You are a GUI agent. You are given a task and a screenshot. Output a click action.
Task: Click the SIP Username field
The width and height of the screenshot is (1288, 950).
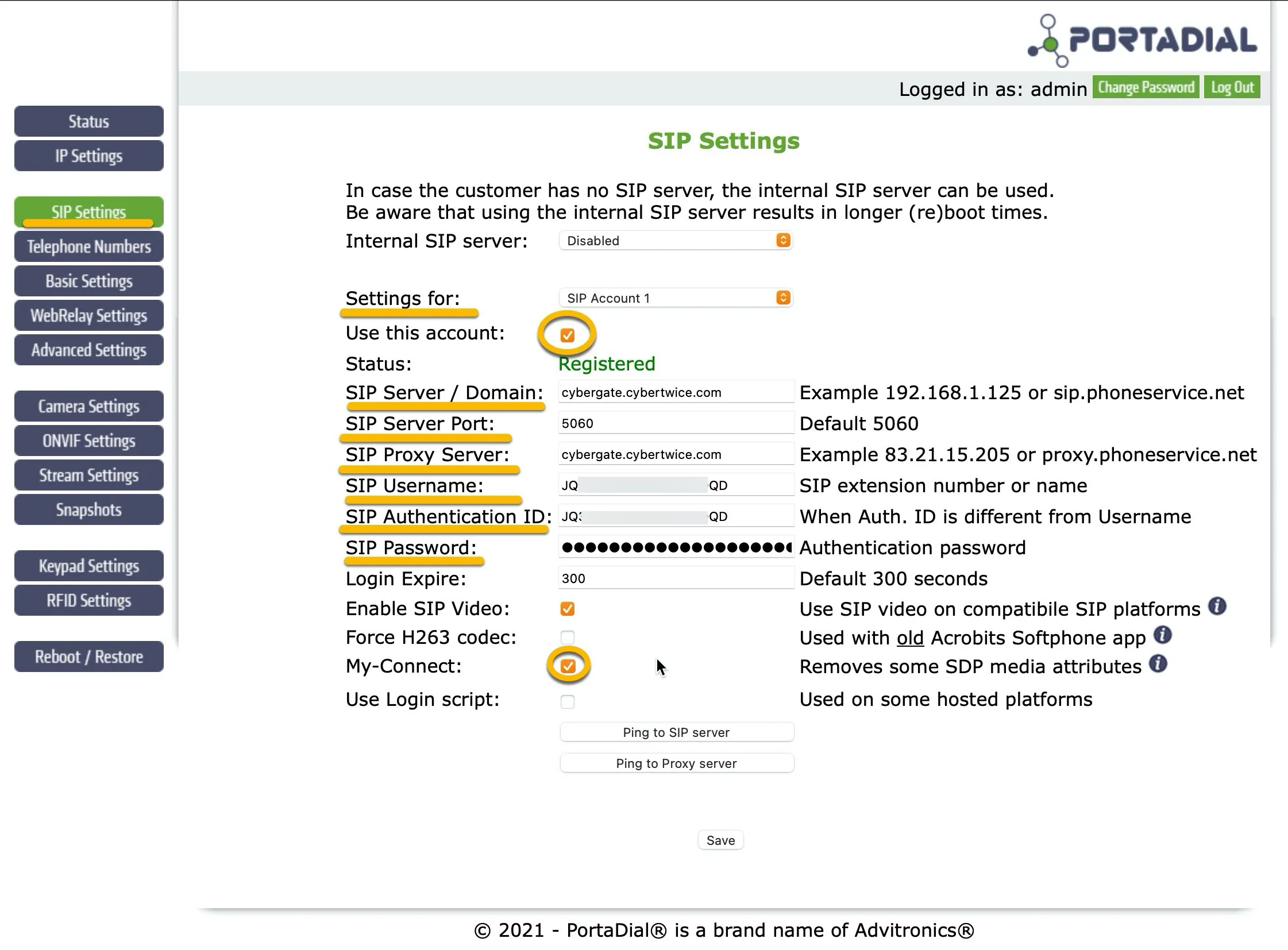tap(677, 485)
